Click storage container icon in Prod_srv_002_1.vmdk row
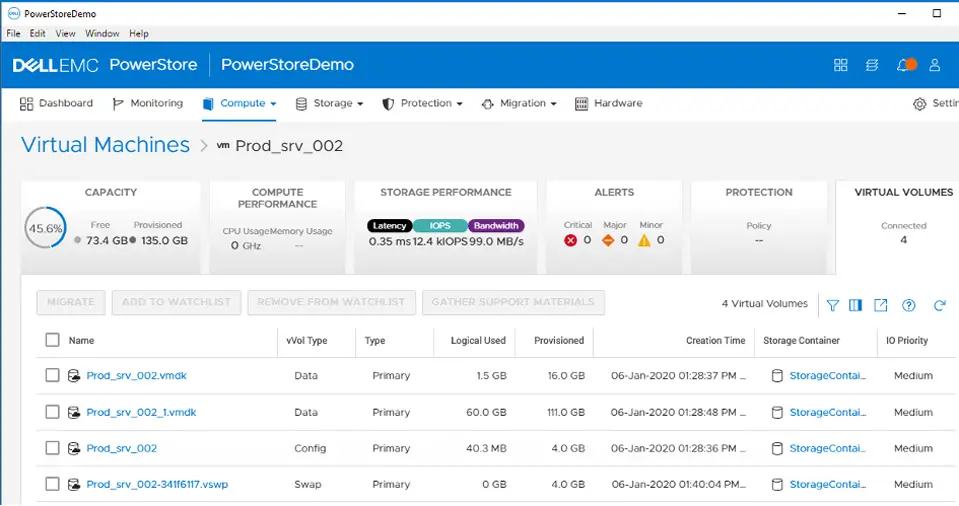Viewport: 959px width, 506px height. [777, 412]
